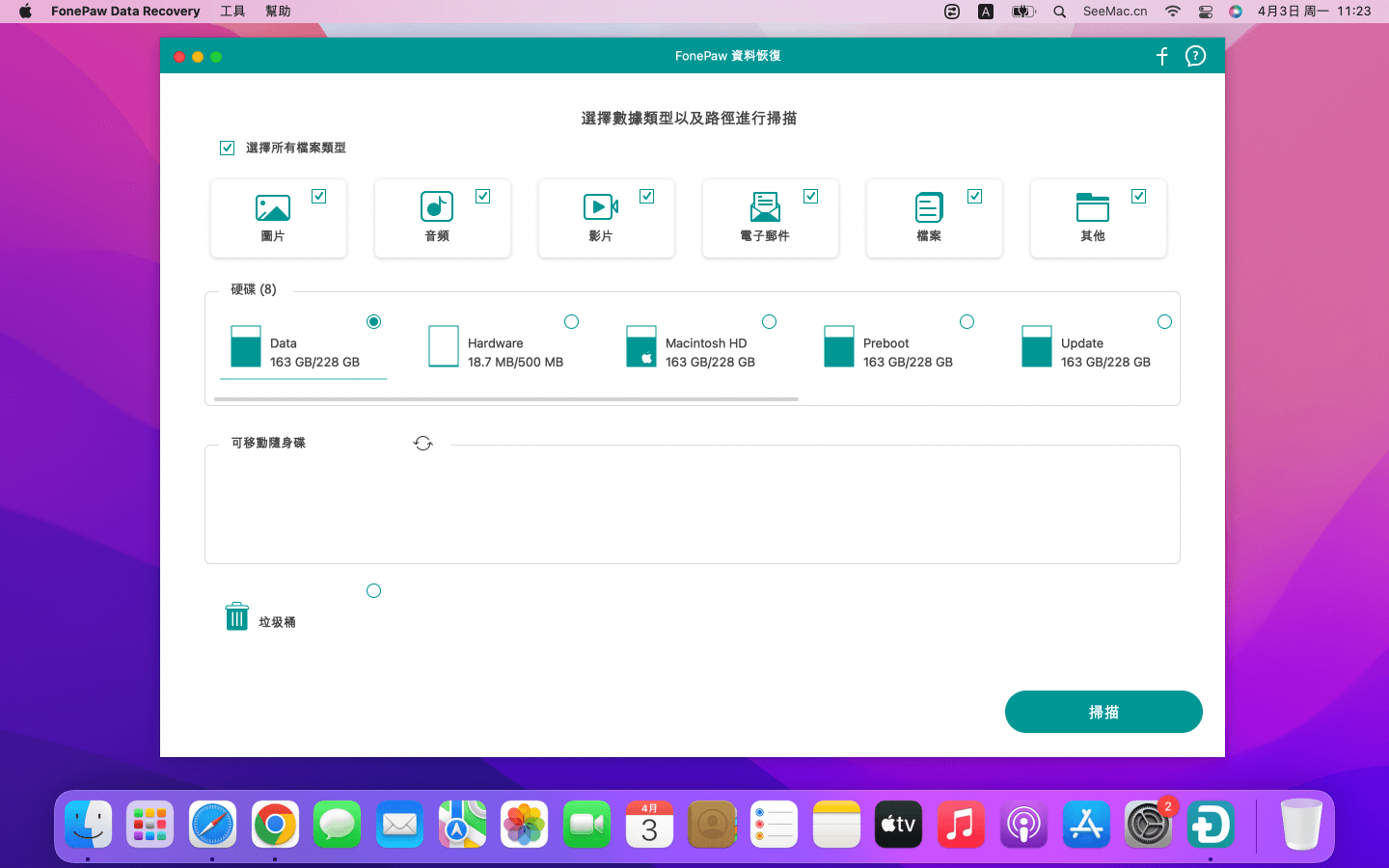
Task: Click the 音頻 audio type icon
Action: [x=437, y=207]
